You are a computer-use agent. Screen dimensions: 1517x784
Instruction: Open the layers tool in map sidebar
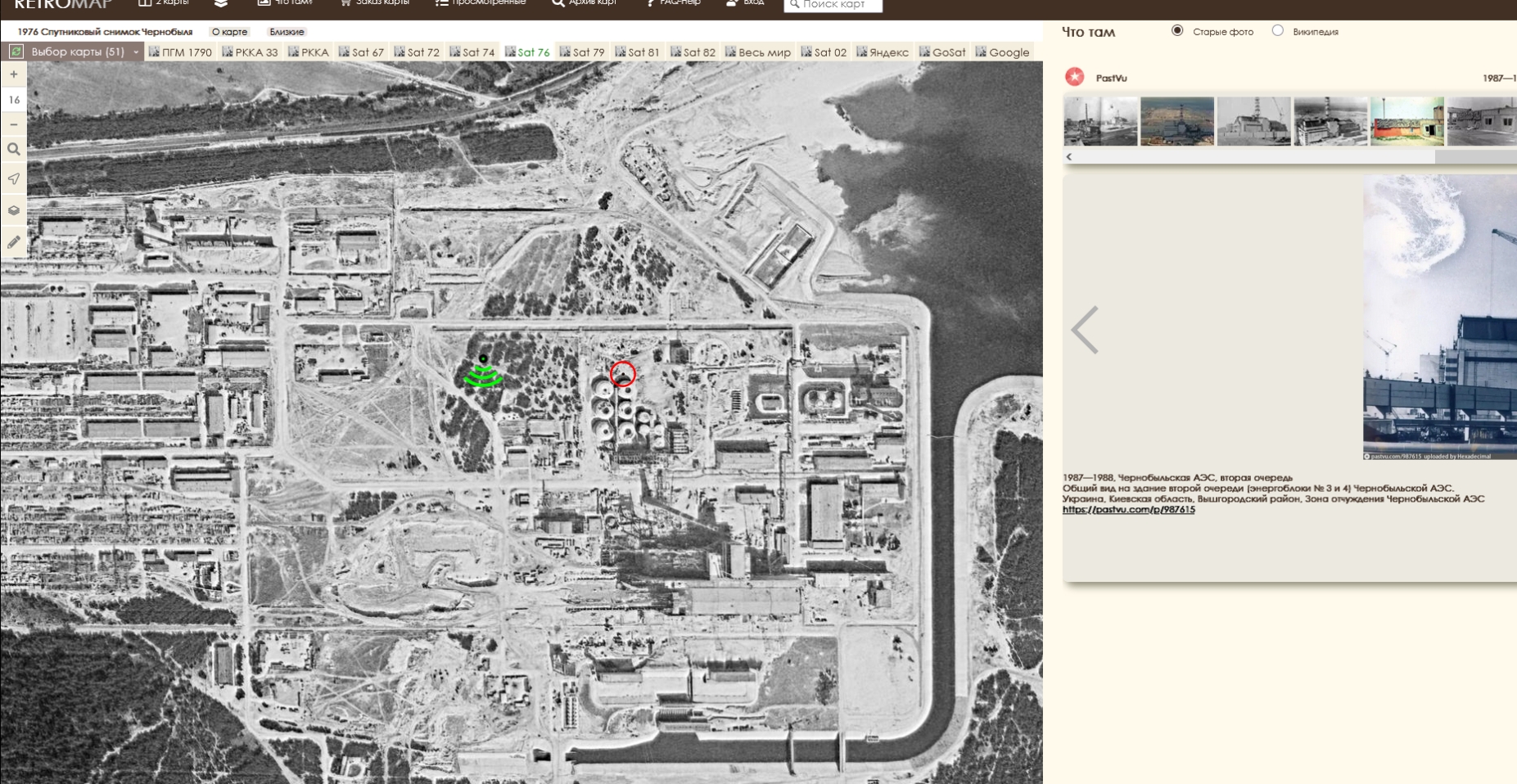14,210
